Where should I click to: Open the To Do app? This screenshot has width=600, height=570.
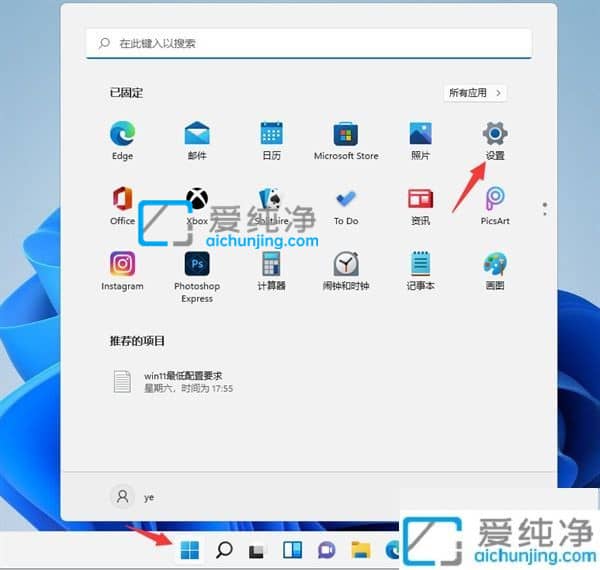[x=346, y=205]
